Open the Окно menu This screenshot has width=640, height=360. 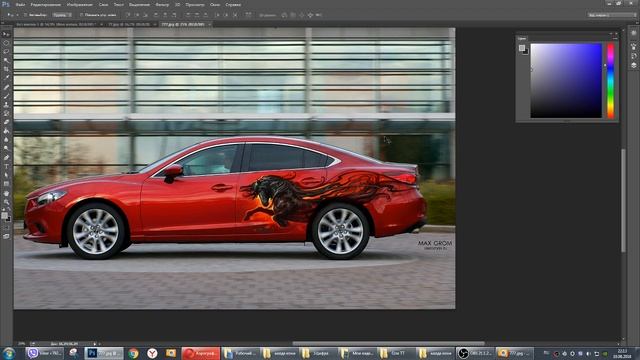tap(215, 4)
